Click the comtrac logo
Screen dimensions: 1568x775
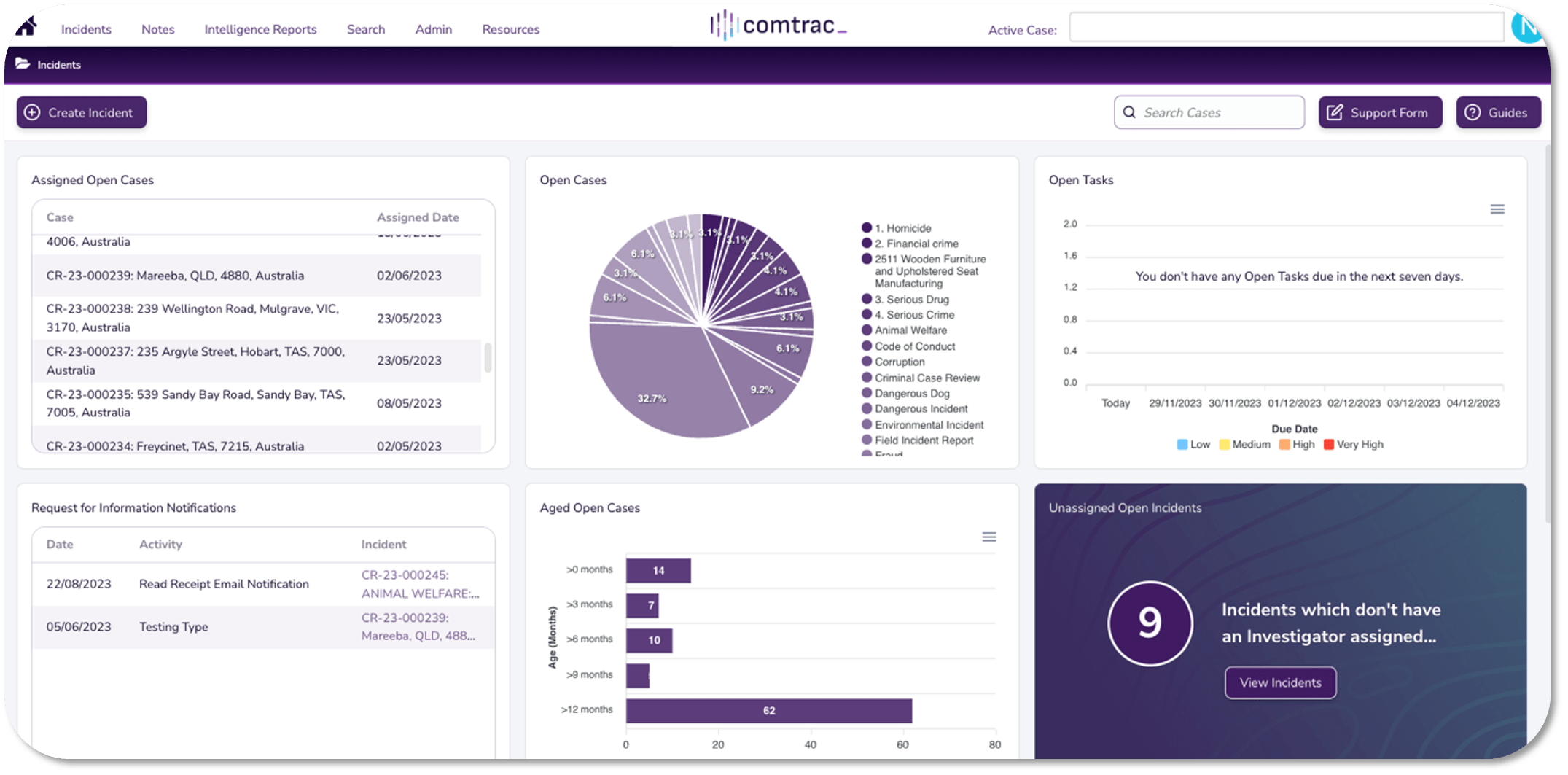[x=778, y=25]
